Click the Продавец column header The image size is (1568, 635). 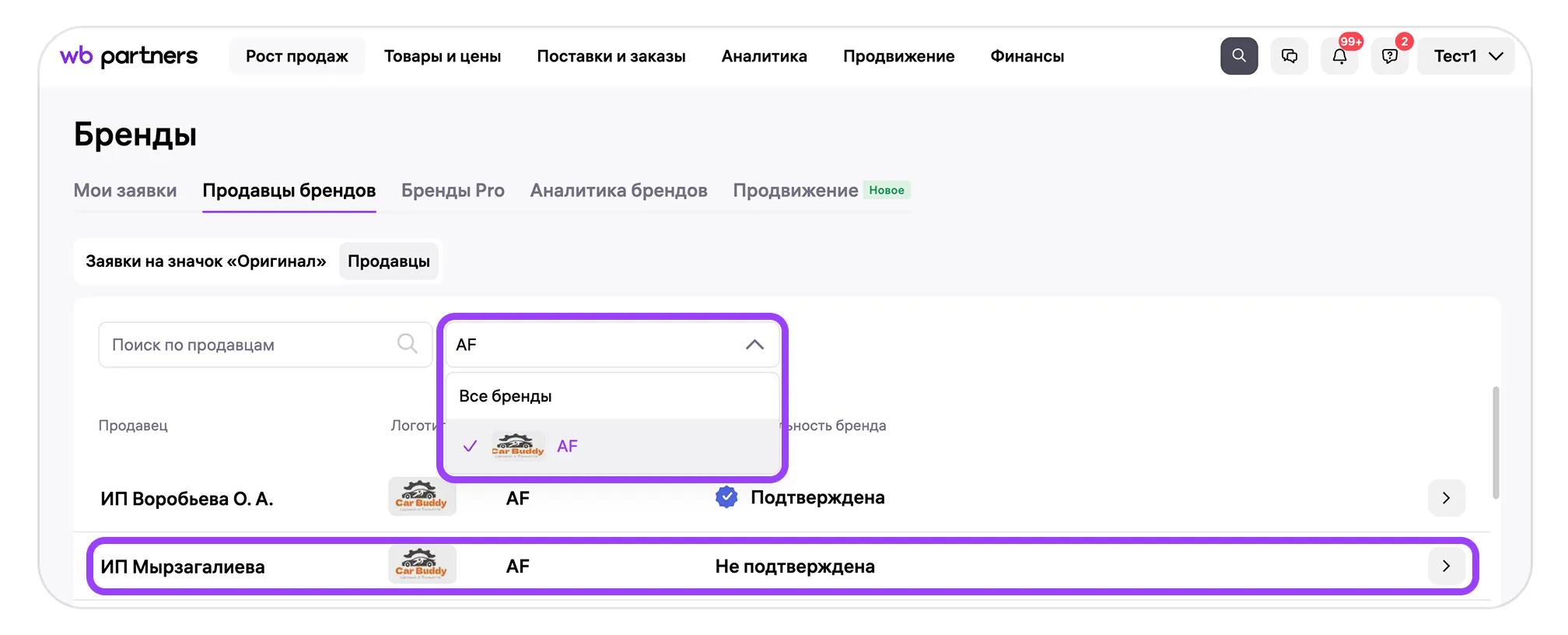[133, 426]
